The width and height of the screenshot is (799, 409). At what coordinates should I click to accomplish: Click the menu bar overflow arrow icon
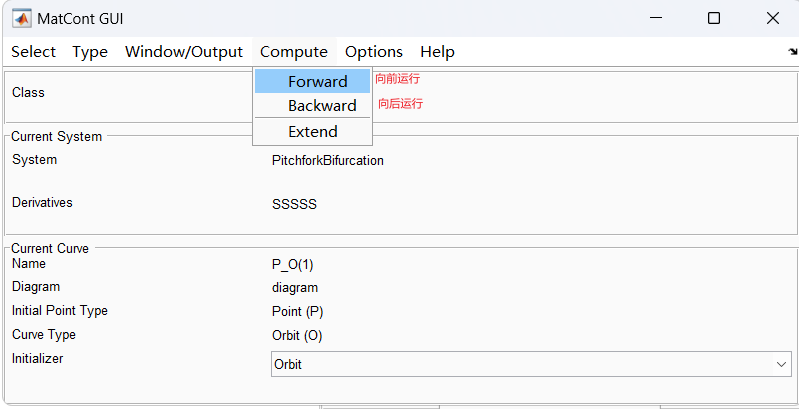[792, 52]
